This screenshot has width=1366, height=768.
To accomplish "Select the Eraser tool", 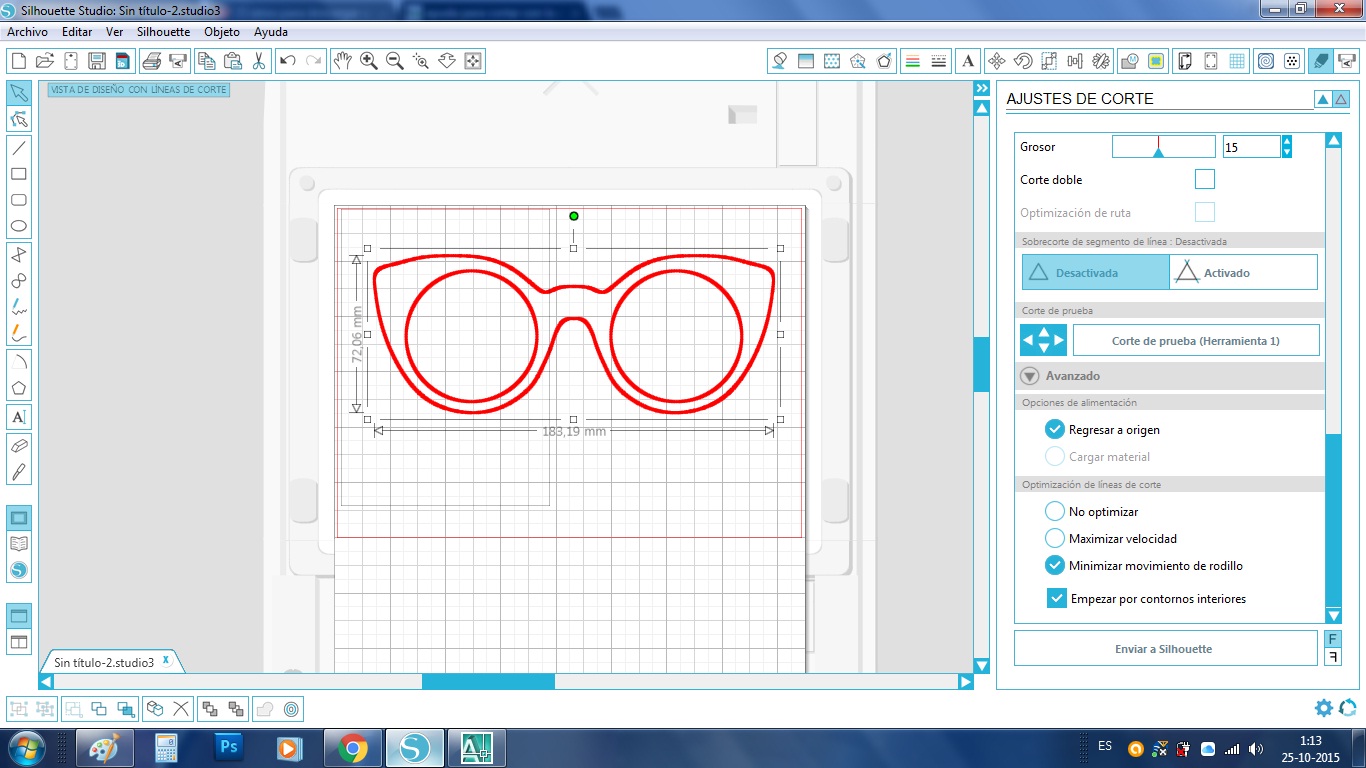I will point(19,445).
